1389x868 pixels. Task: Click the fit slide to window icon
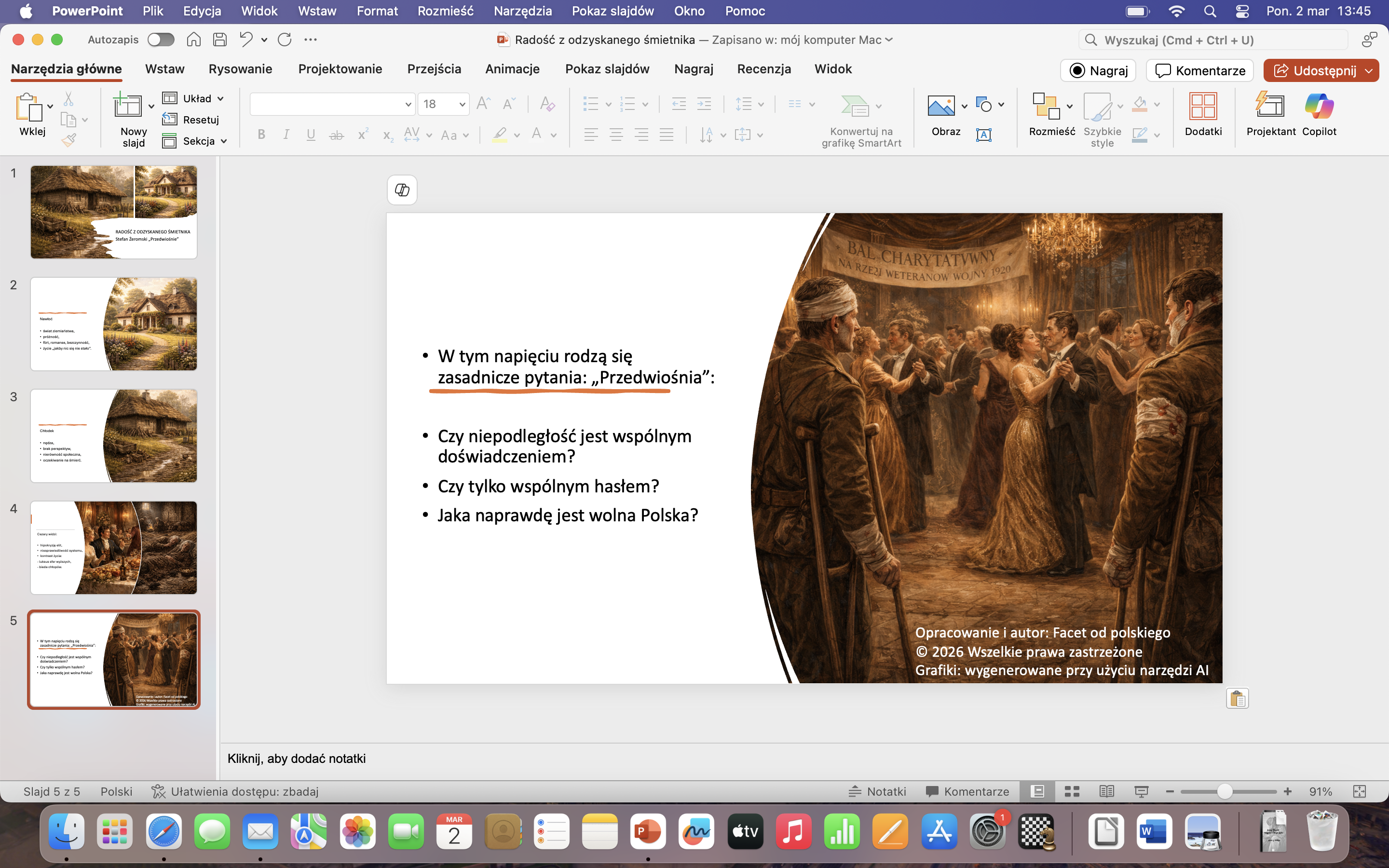(1359, 792)
